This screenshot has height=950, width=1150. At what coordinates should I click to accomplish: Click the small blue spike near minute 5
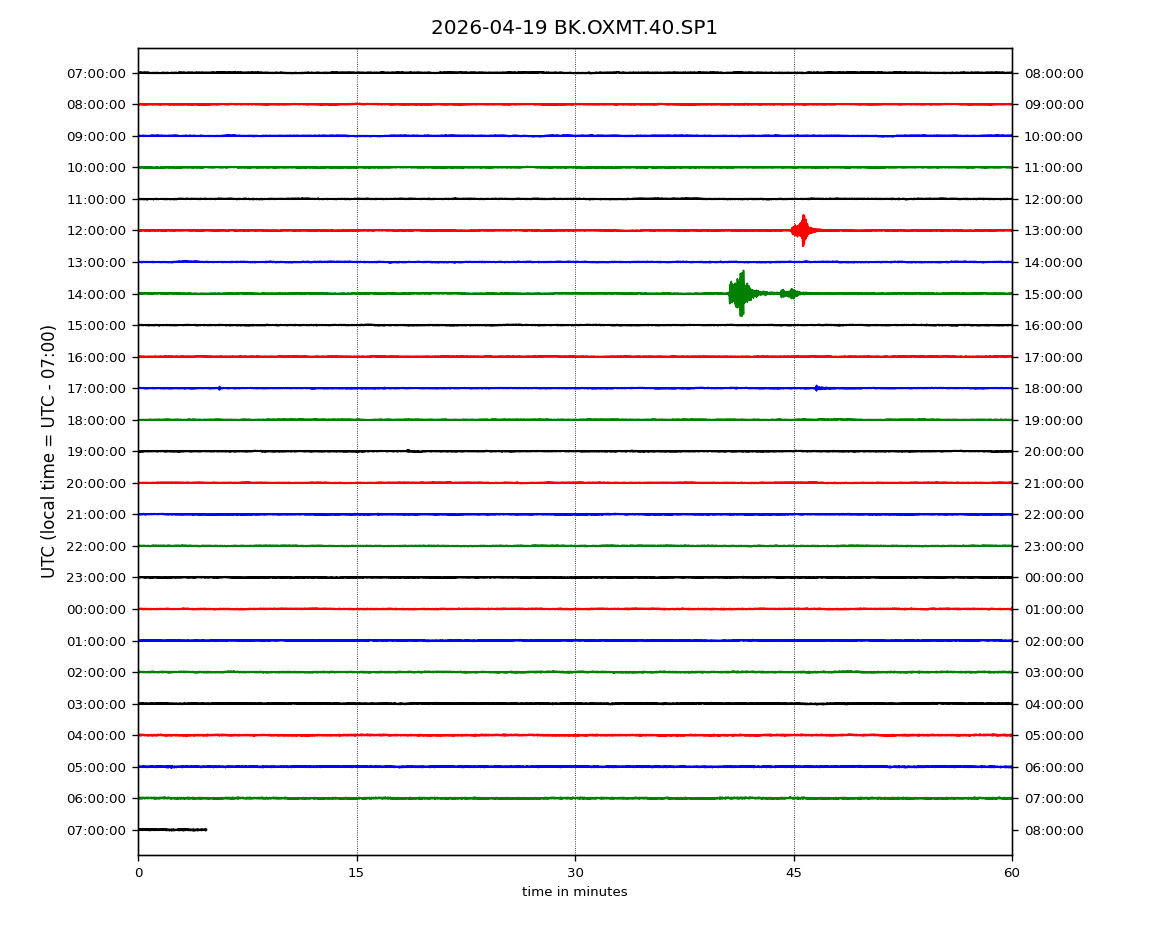pos(219,388)
